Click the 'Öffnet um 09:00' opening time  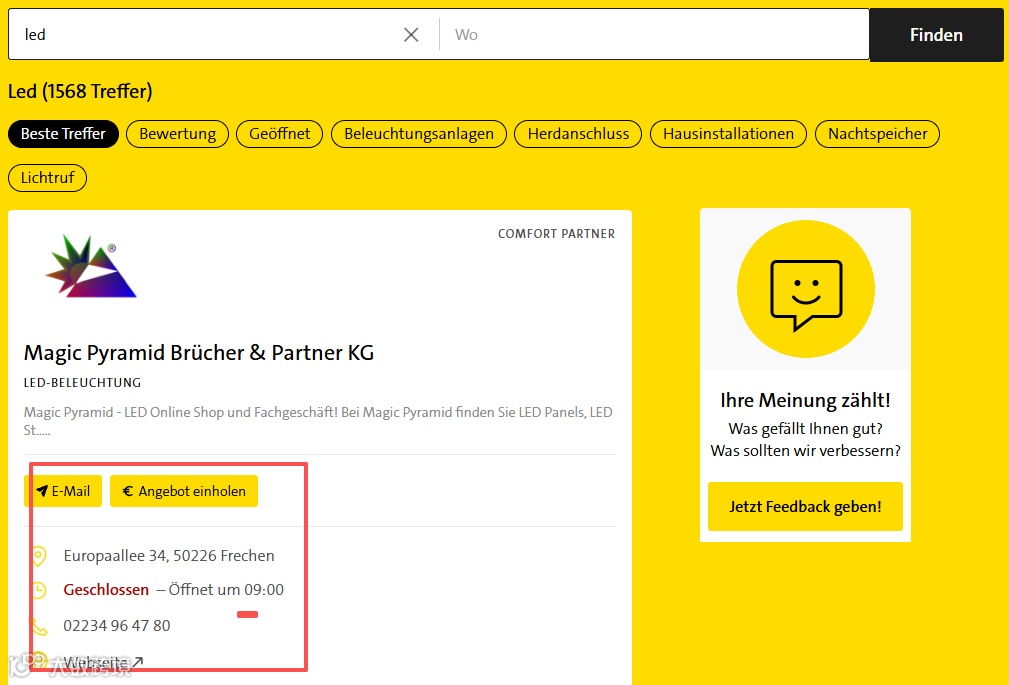226,590
